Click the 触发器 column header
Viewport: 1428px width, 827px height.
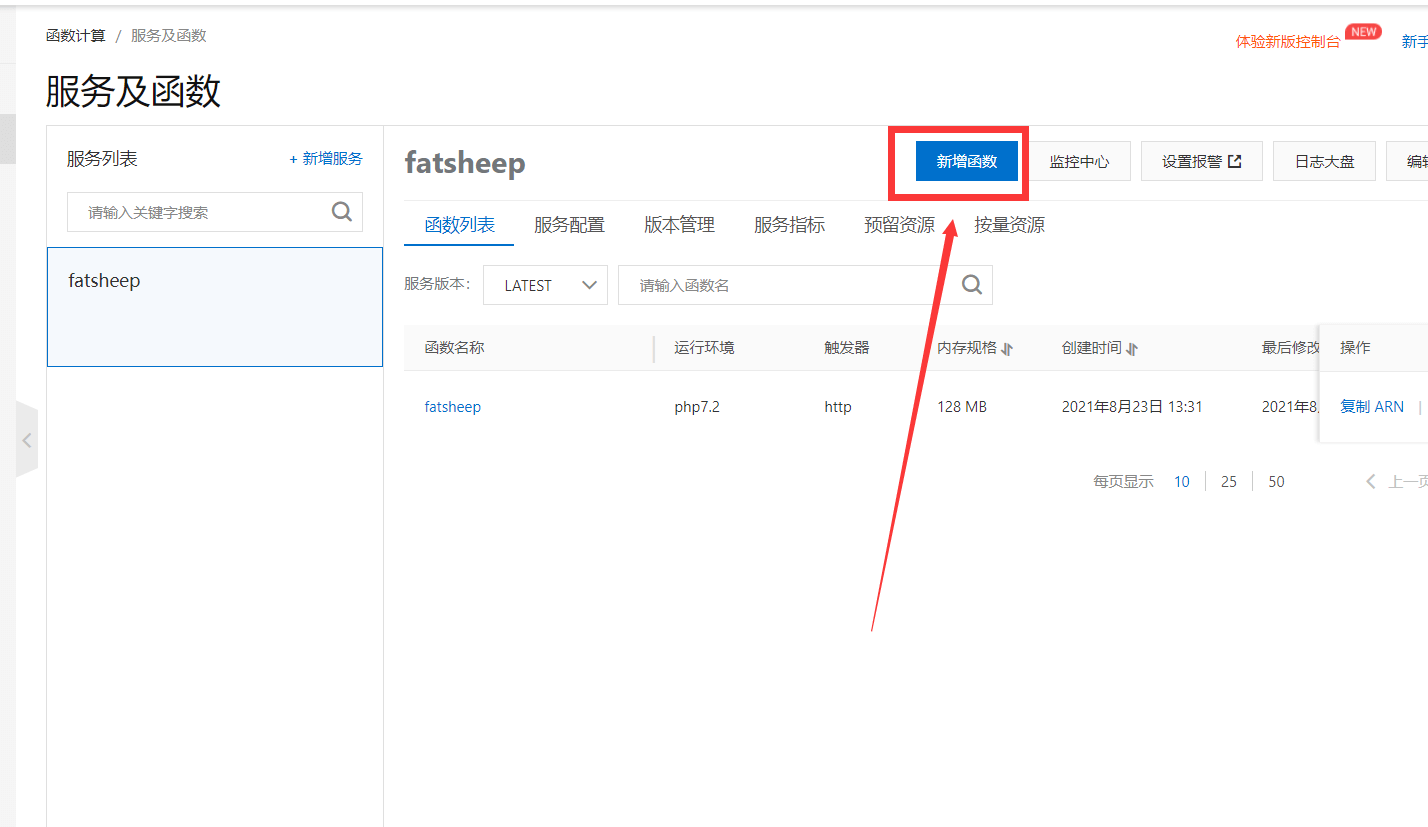[847, 348]
